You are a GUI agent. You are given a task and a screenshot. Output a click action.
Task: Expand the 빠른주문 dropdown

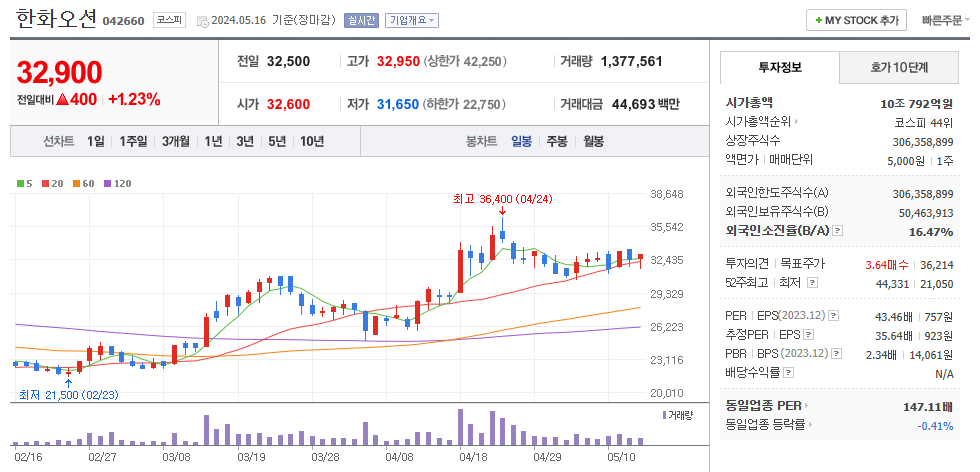[x=946, y=20]
